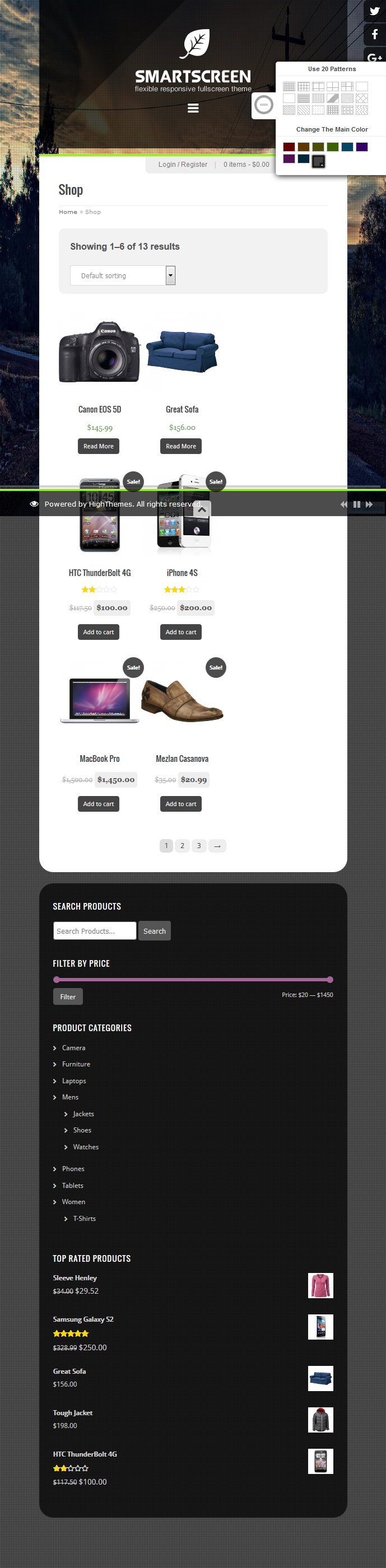Open the Women product category
Screen dimensions: 386x1568
(x=73, y=1201)
